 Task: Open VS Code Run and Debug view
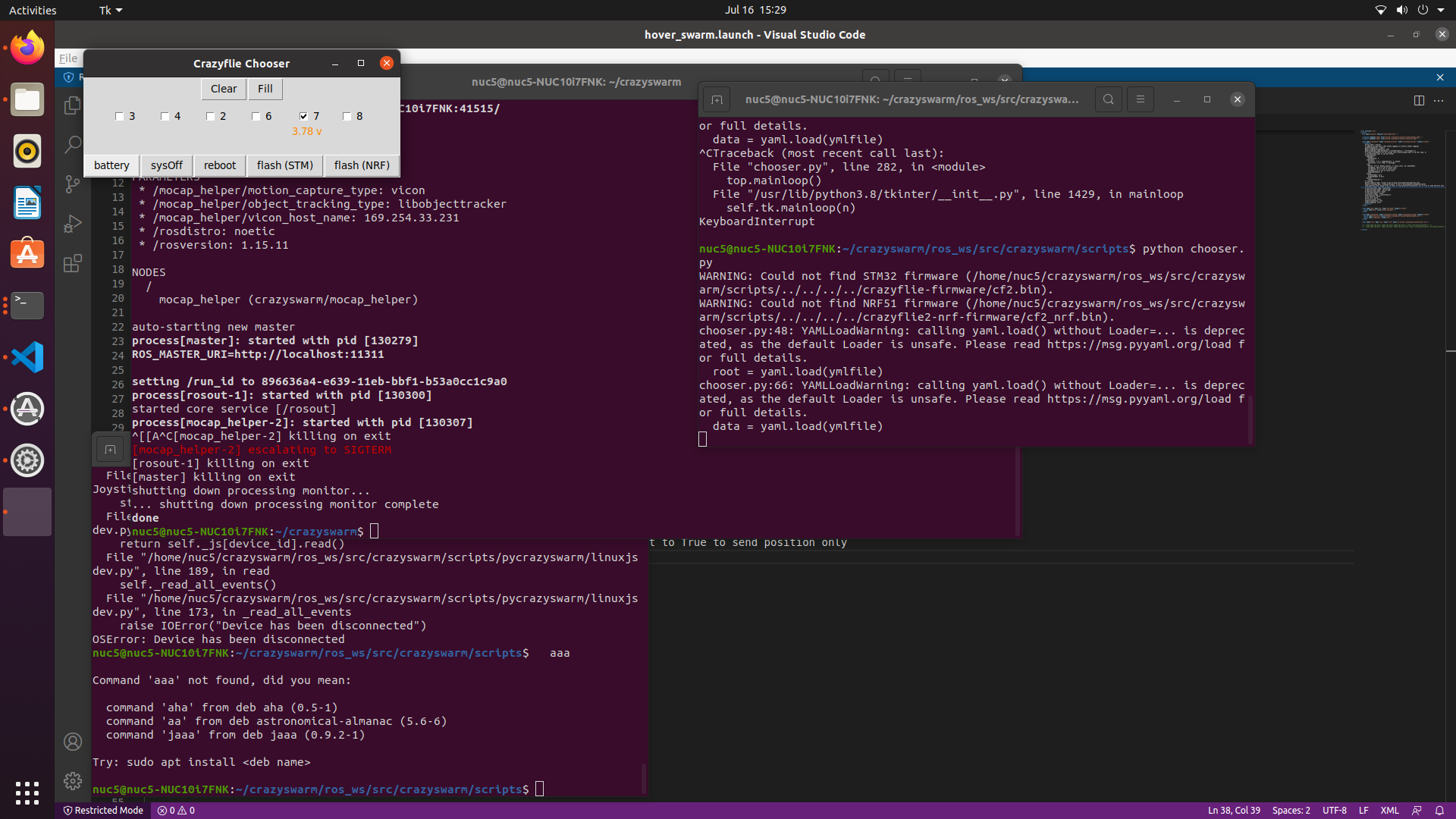[x=73, y=224]
